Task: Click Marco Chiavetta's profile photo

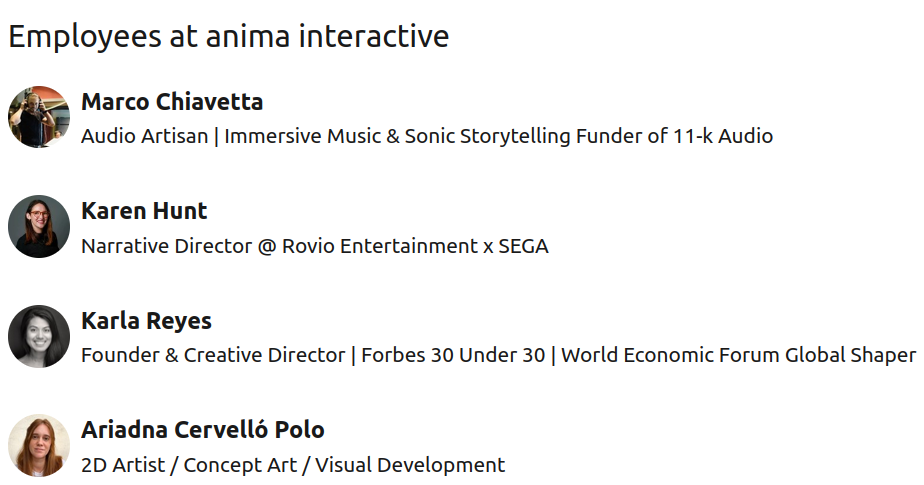Action: [39, 117]
